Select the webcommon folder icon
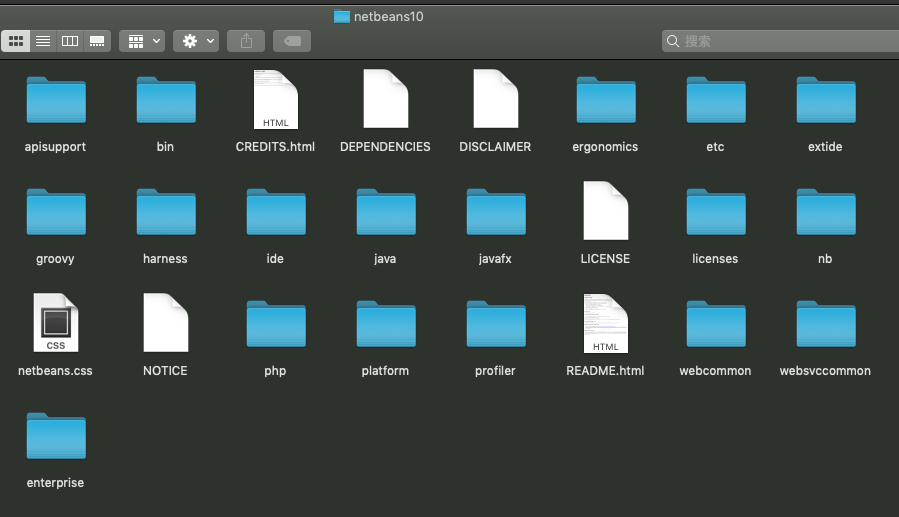899x517 pixels. [716, 324]
